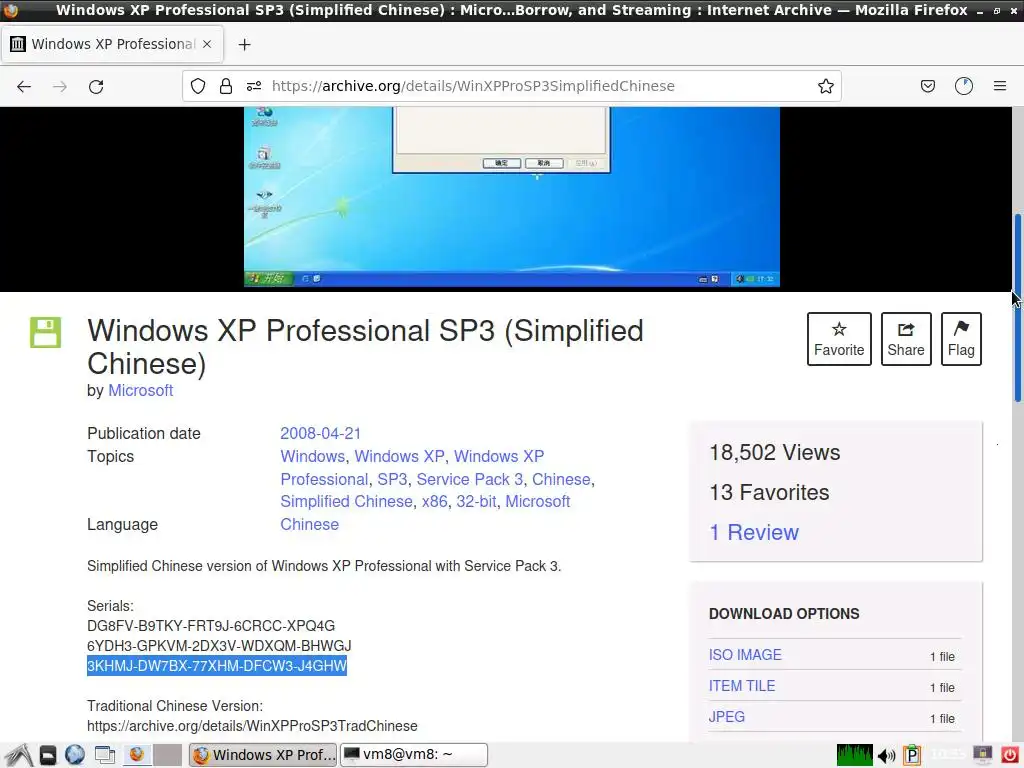Screen dimensions: 1024x768
Task: Open the screen lock monitor tray icon
Action: pyautogui.click(x=982, y=755)
